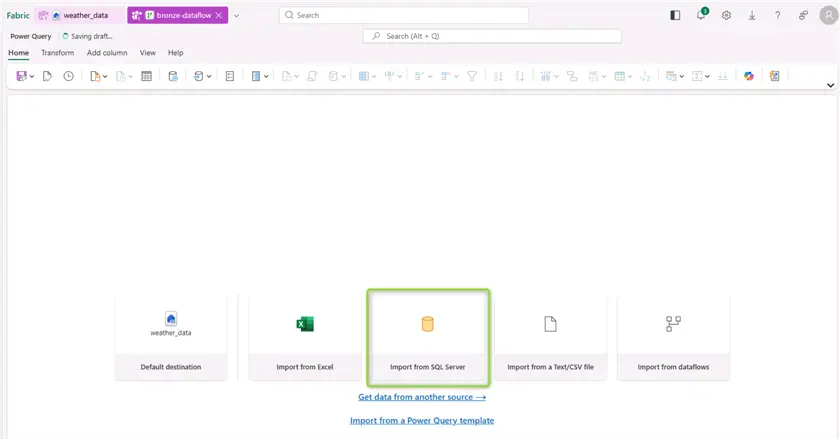Screen dimensions: 840x439
Task: Click the Enter data table icon
Action: [x=146, y=76]
